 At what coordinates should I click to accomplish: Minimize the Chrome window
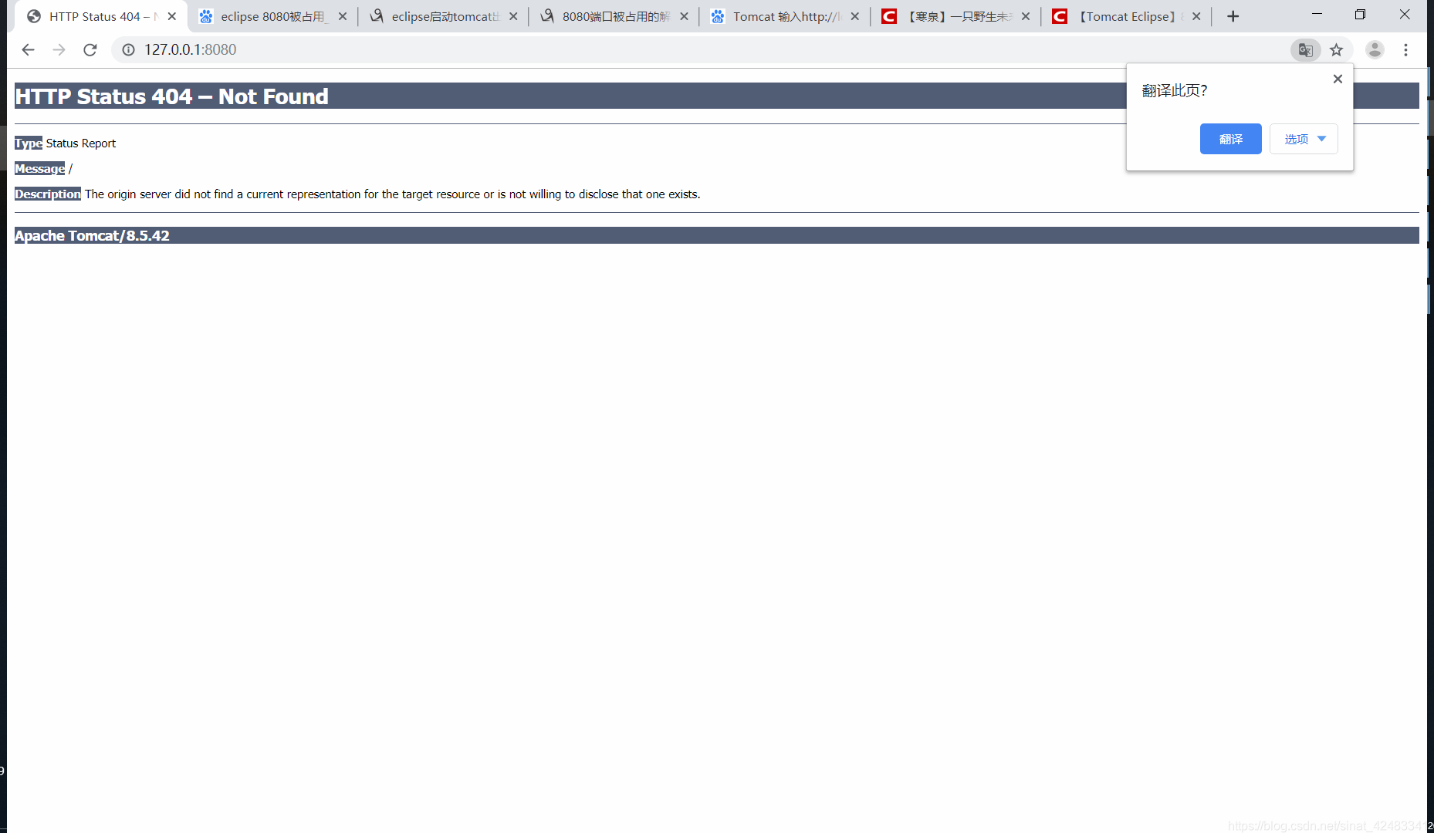click(1317, 14)
